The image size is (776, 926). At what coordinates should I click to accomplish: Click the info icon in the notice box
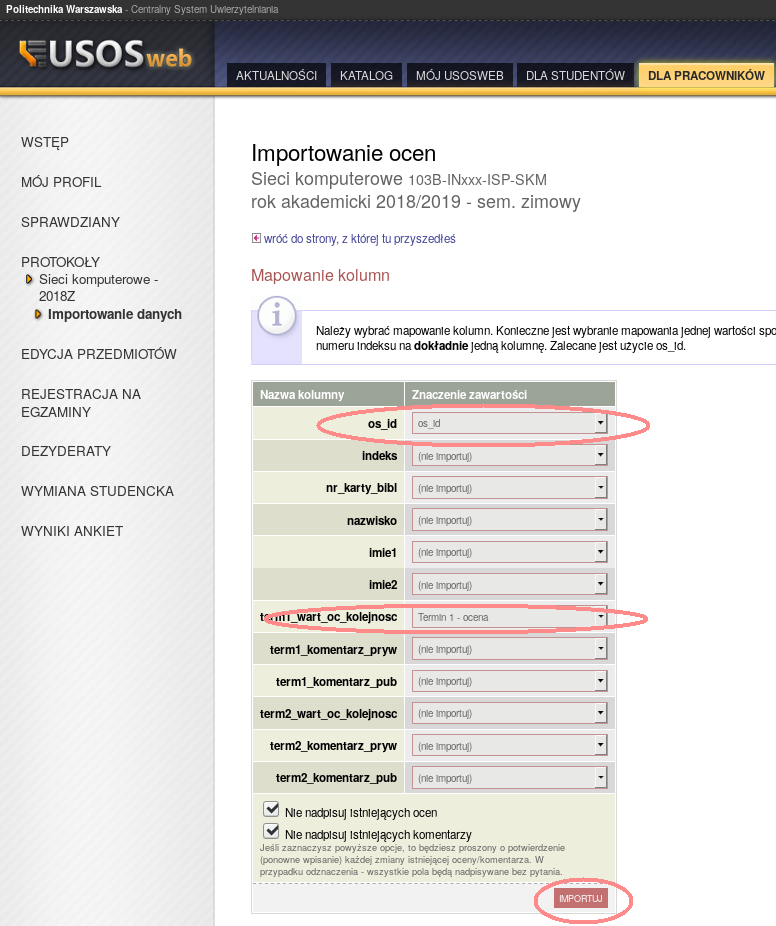276,315
